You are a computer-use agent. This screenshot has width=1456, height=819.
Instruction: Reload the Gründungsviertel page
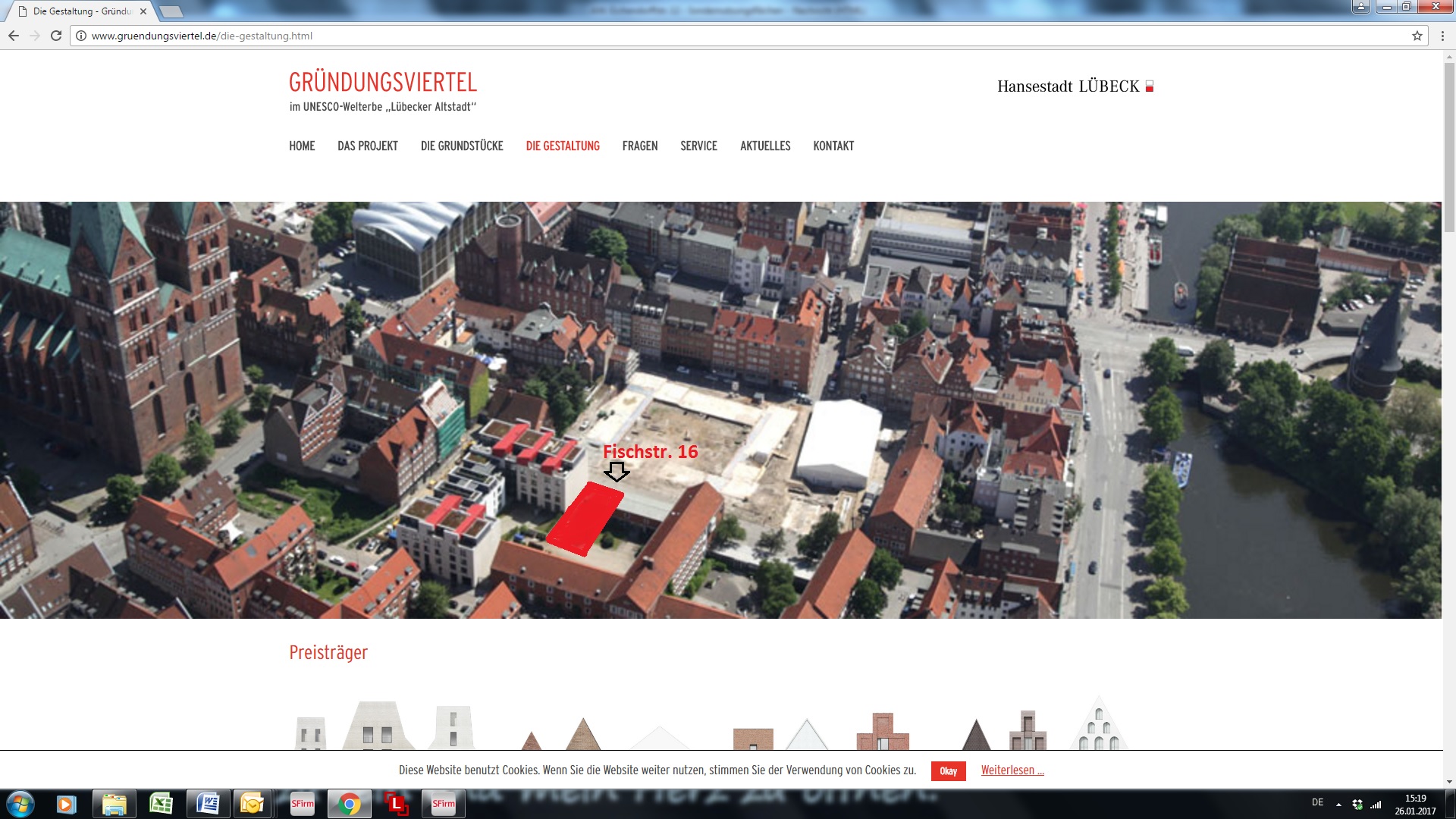click(56, 36)
